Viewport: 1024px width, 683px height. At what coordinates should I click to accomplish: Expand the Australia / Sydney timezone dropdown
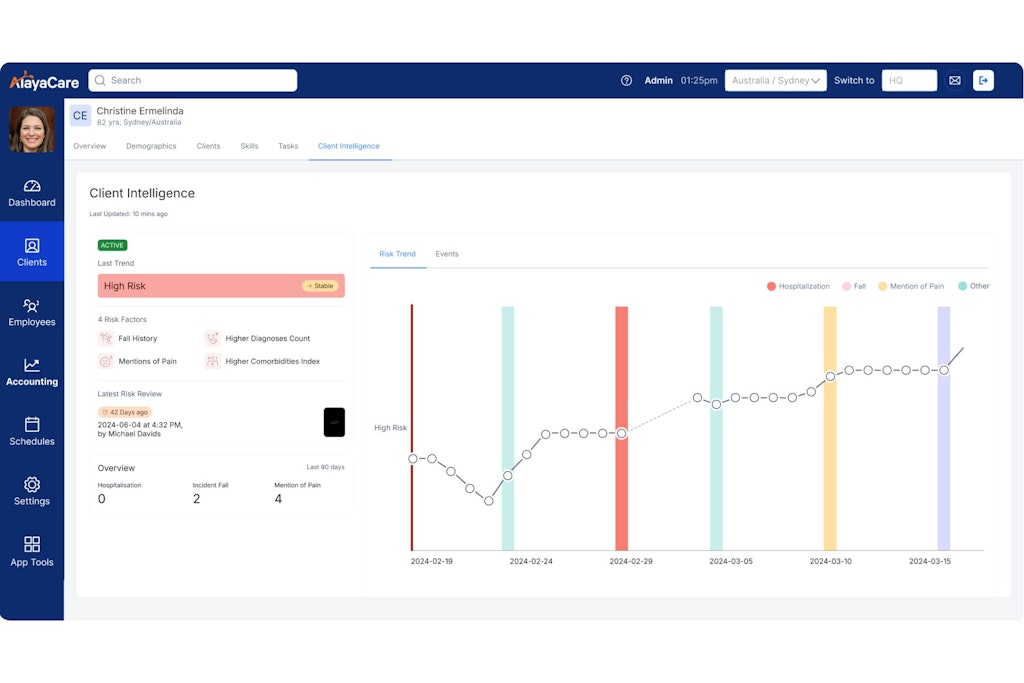pyautogui.click(x=776, y=81)
